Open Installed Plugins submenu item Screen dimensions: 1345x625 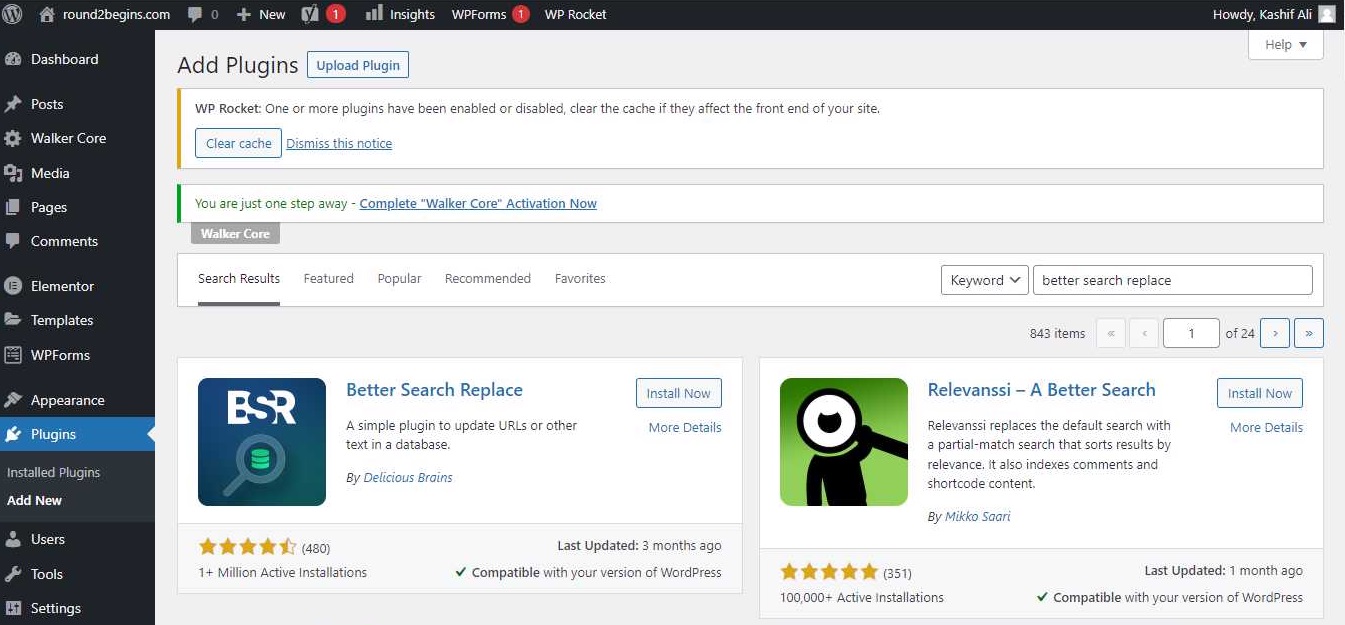(x=54, y=472)
